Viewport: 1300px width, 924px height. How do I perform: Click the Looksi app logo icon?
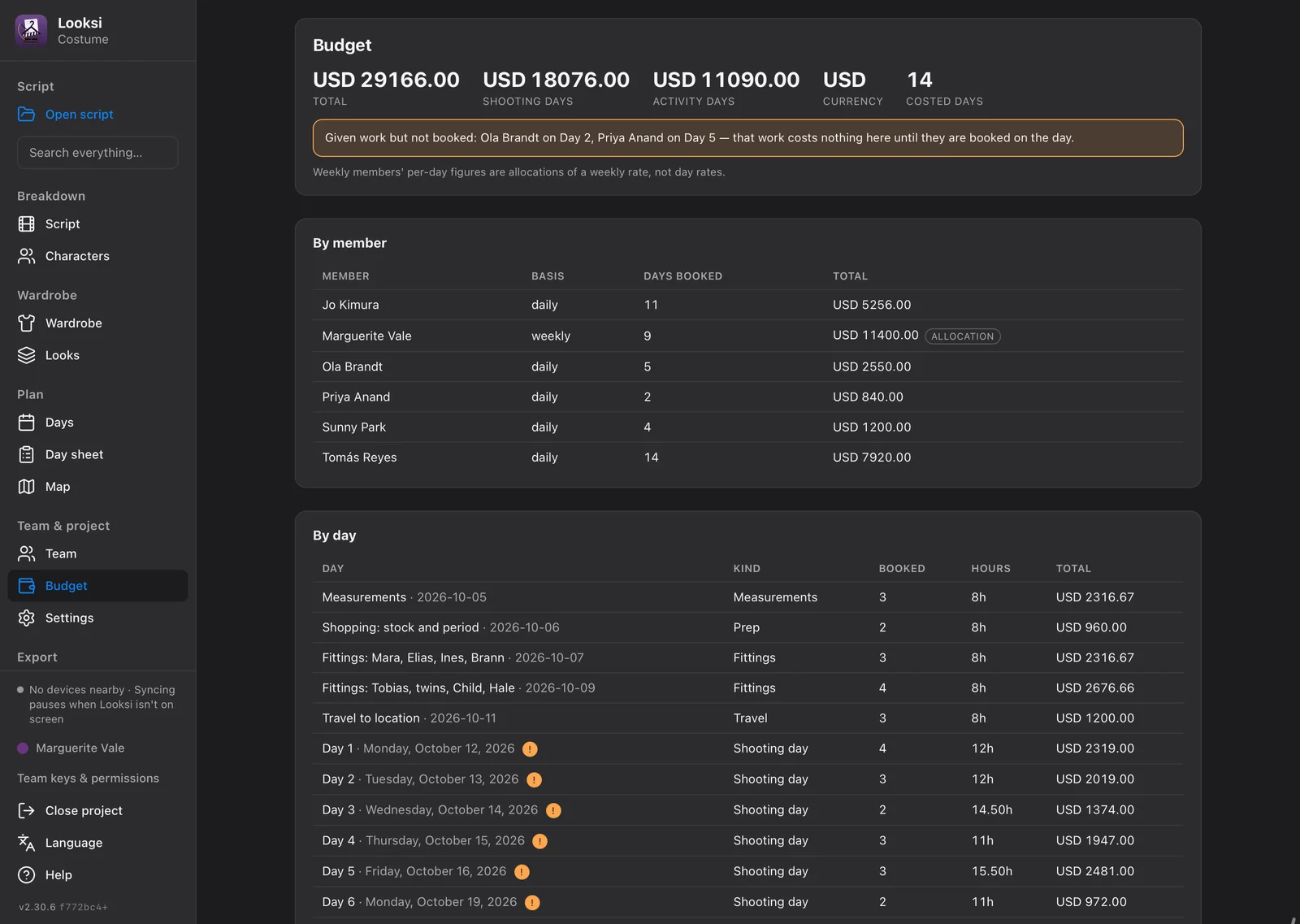[31, 31]
